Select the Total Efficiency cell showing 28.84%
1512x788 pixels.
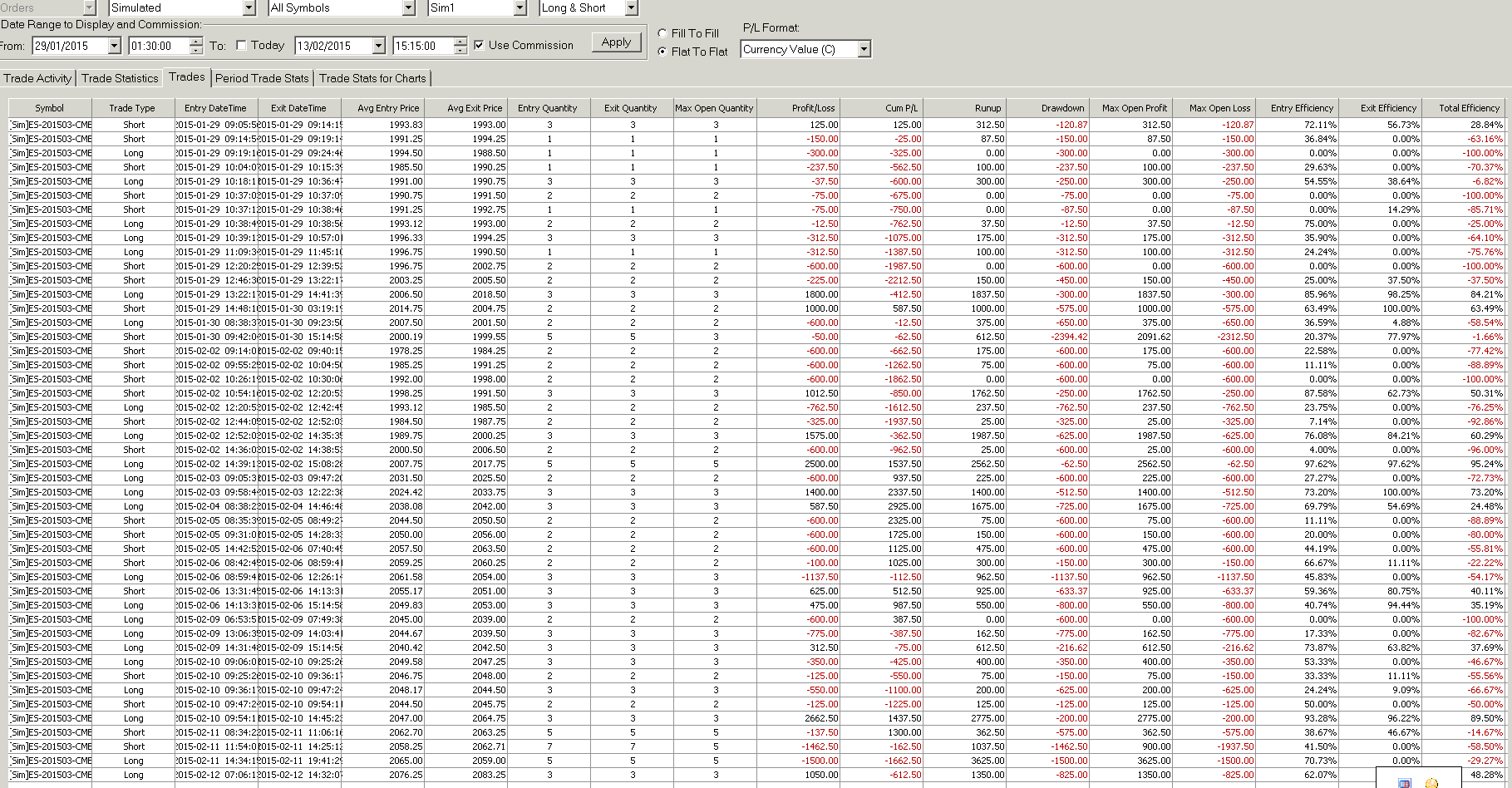click(x=1463, y=125)
